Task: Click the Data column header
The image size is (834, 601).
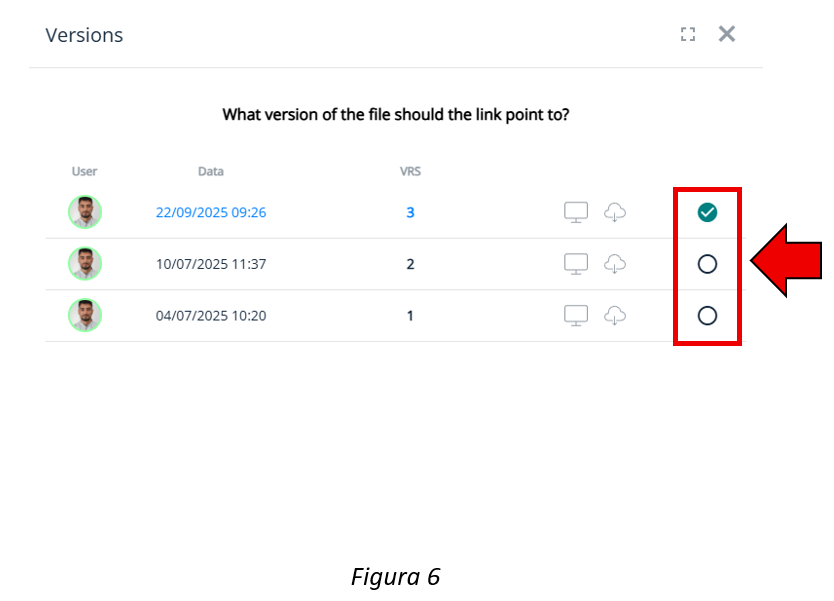Action: (x=211, y=171)
